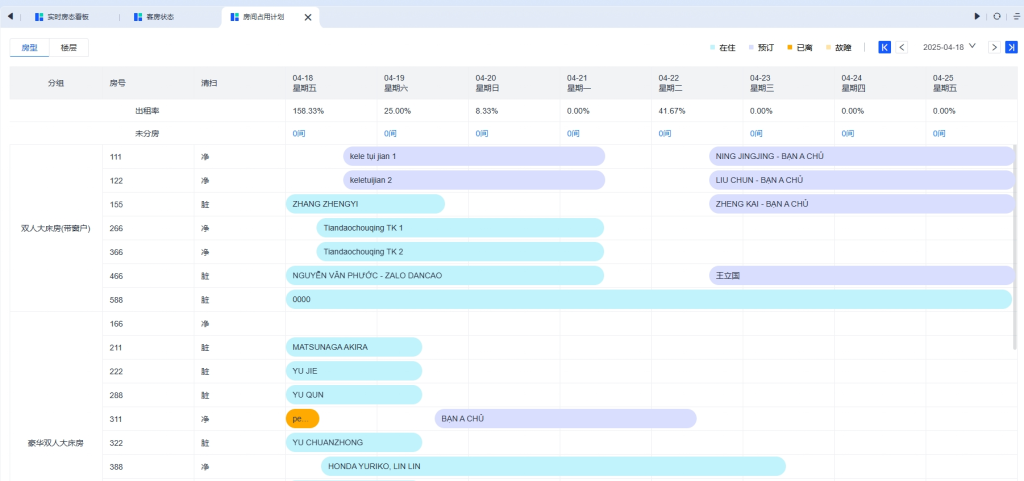Jump to first date with blue icon
This screenshot has width=1024, height=481.
(884, 47)
